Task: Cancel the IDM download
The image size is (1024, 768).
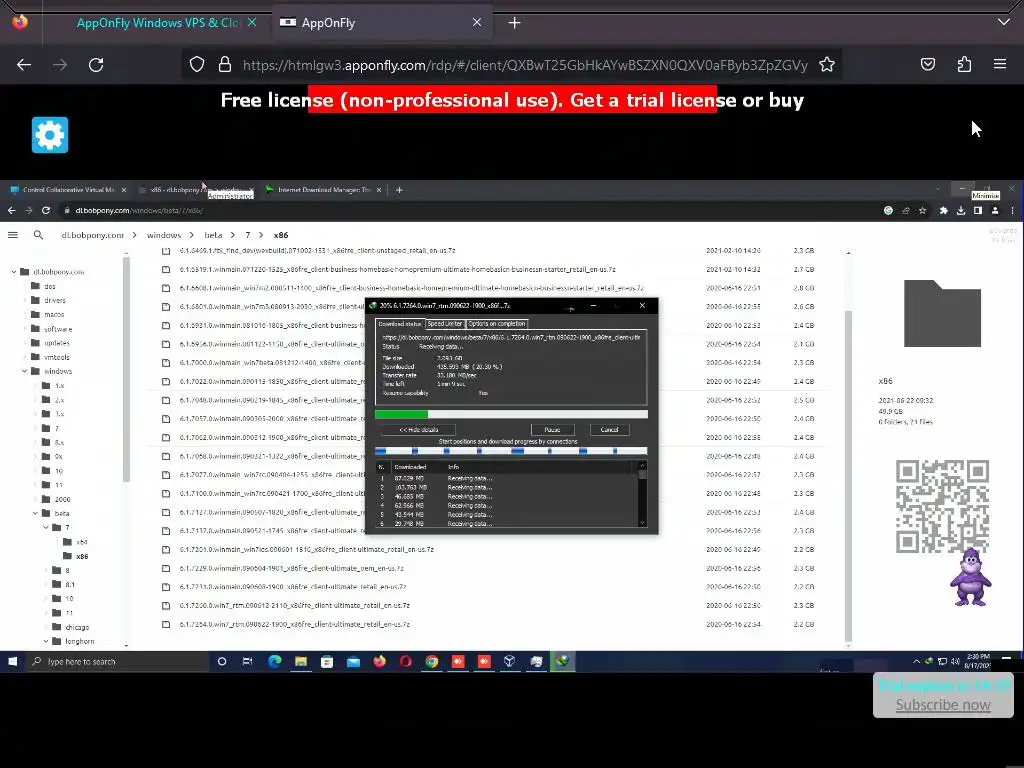Action: [609, 430]
